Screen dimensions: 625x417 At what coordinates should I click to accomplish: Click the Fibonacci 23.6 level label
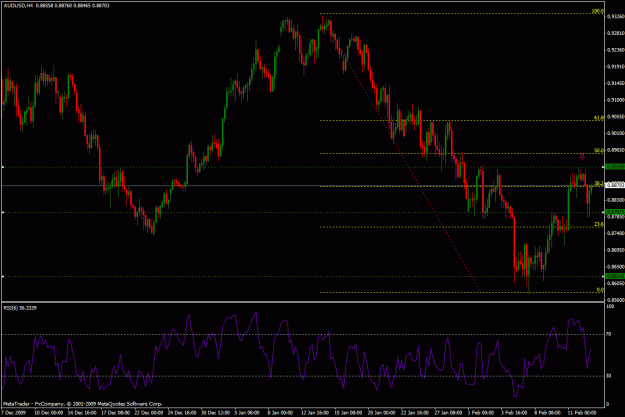pos(599,224)
